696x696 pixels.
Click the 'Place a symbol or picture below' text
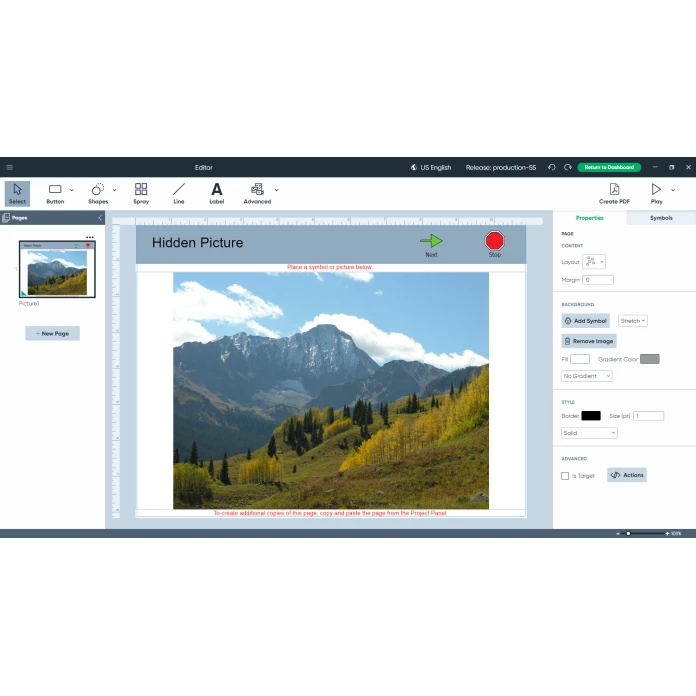[329, 267]
